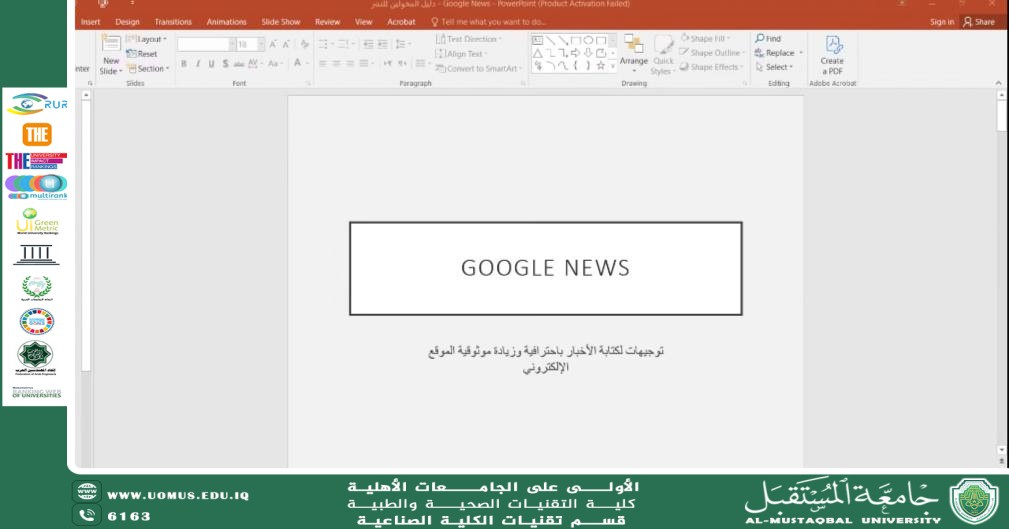Click the Tell me what you want search box
The height and width of the screenshot is (529, 1009).
488,22
